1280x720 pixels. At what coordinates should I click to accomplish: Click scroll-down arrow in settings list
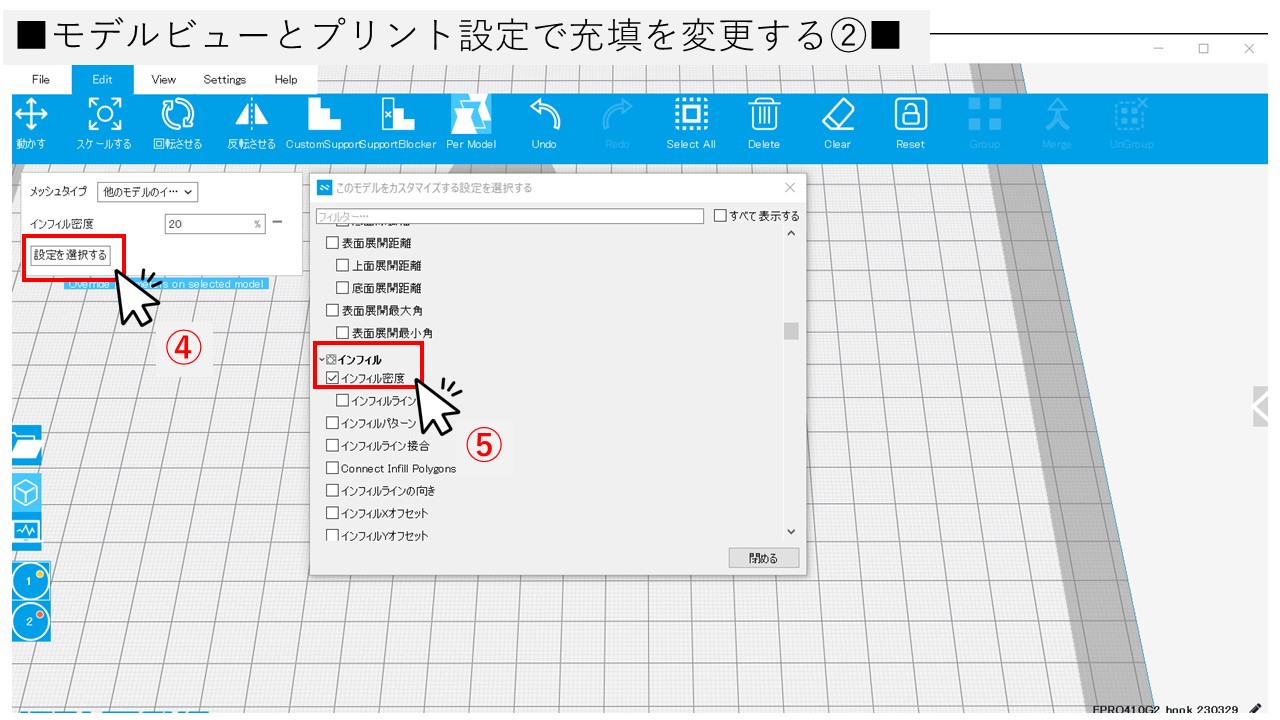click(791, 533)
